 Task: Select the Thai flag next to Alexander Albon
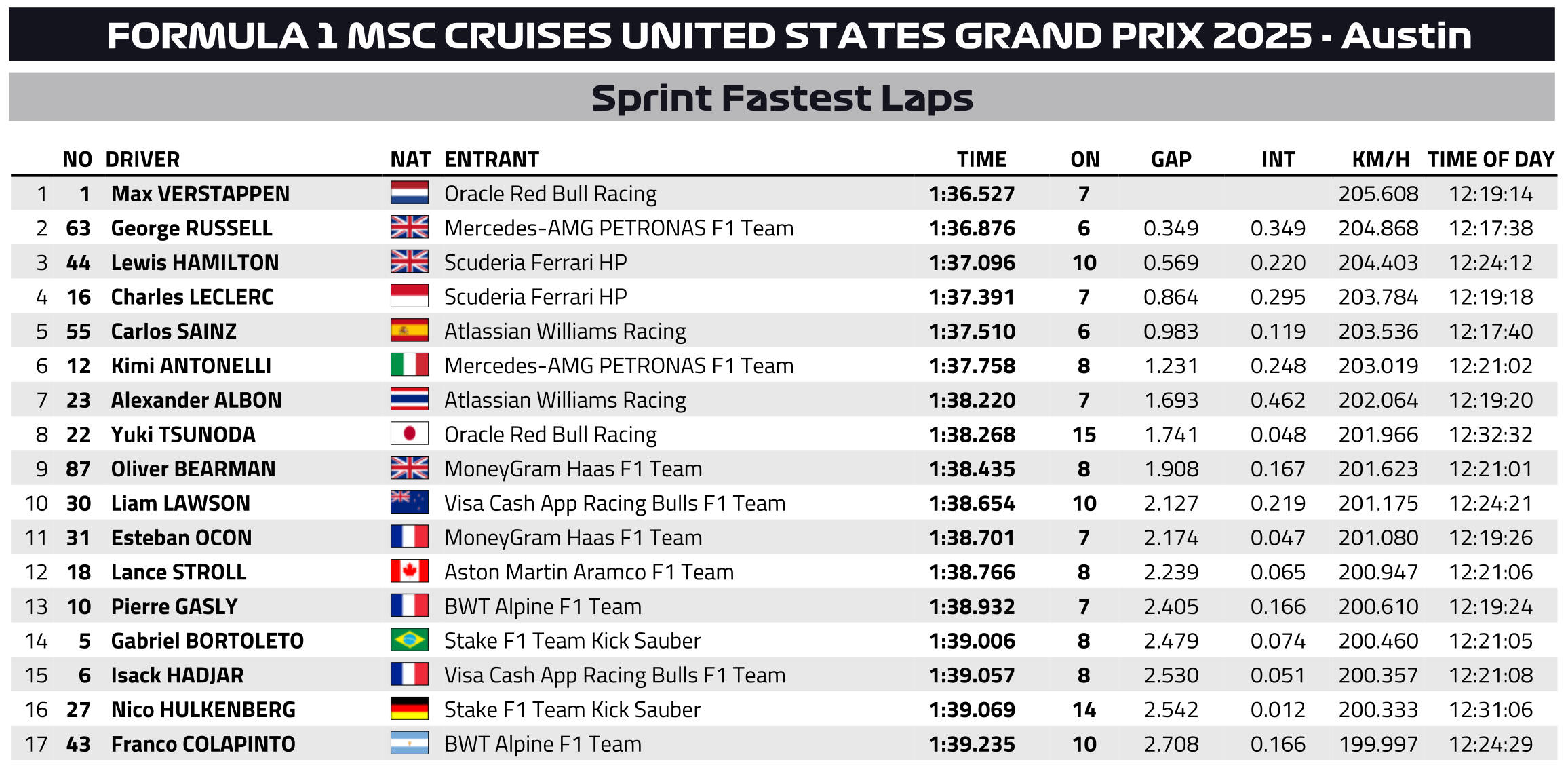click(x=409, y=399)
